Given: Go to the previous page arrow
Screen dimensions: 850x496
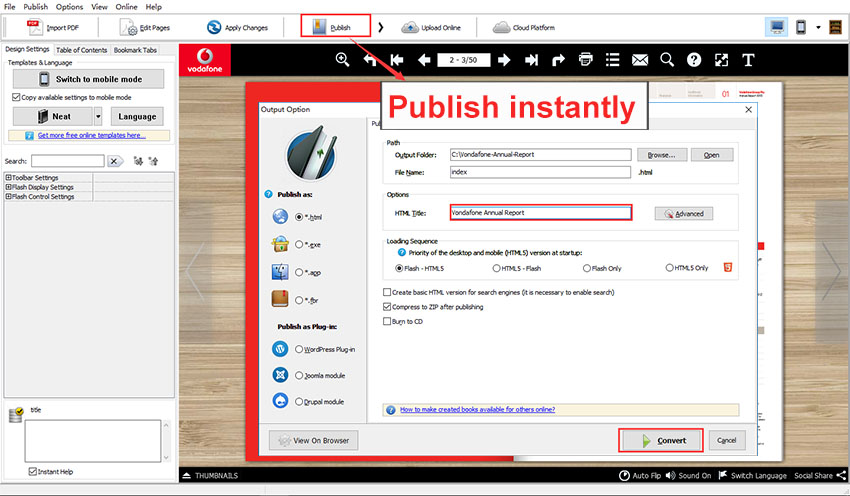Looking at the screenshot, I should coord(424,60).
